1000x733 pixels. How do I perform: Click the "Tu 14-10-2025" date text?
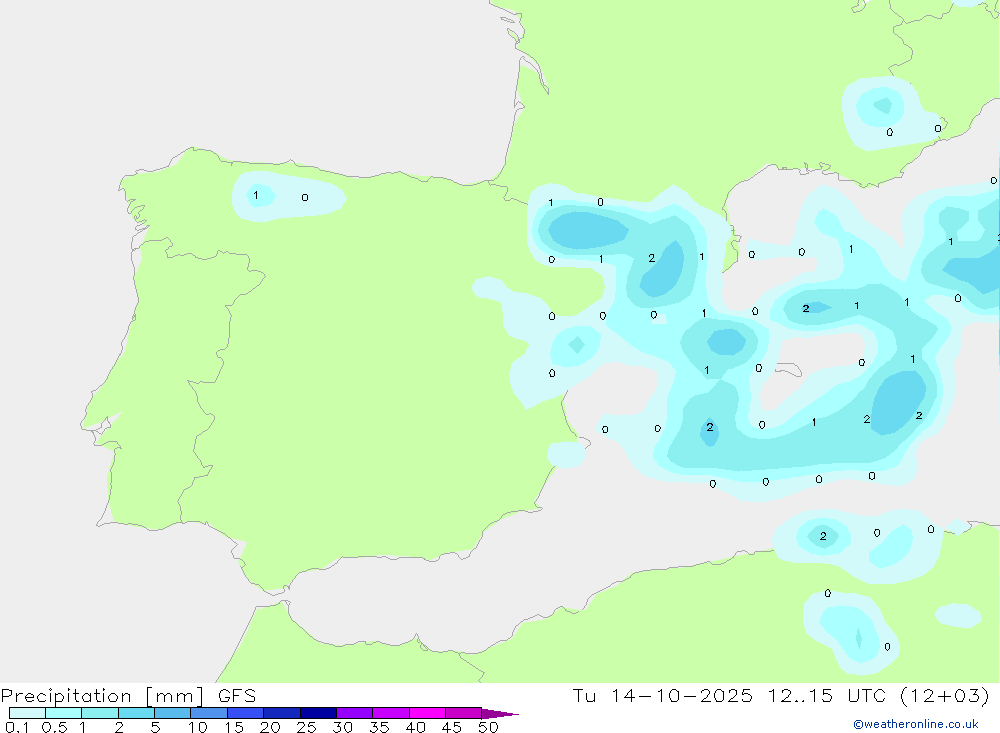662,695
